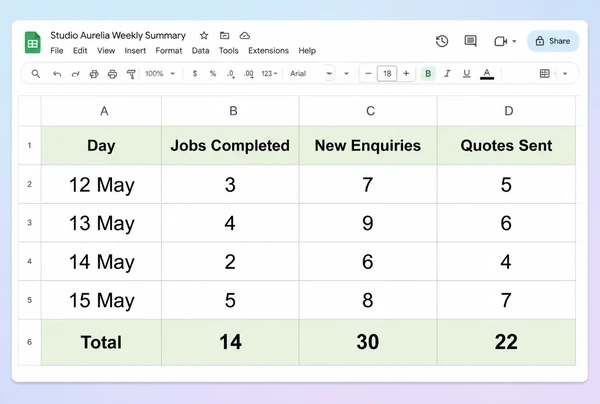The height and width of the screenshot is (404, 600).
Task: Open the Data menu
Action: pyautogui.click(x=201, y=50)
